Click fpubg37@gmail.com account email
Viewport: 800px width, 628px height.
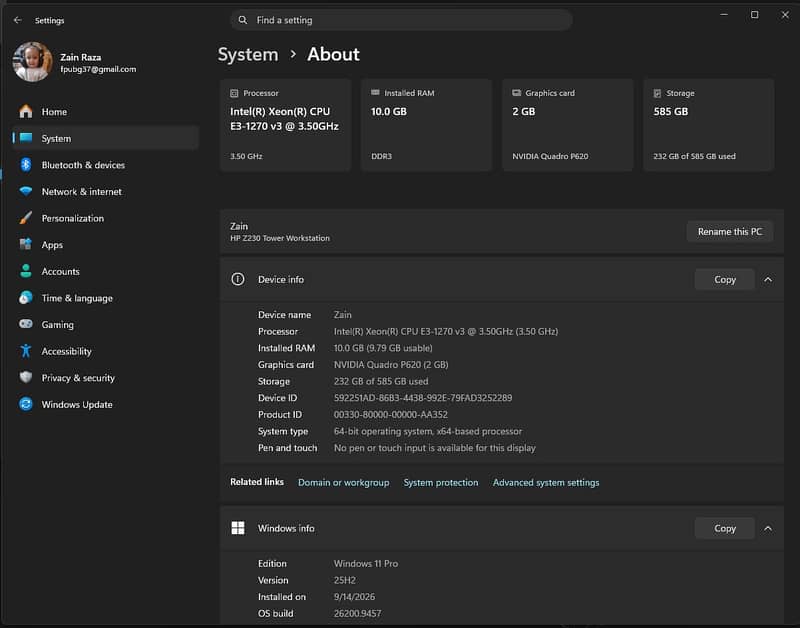pyautogui.click(x=98, y=69)
